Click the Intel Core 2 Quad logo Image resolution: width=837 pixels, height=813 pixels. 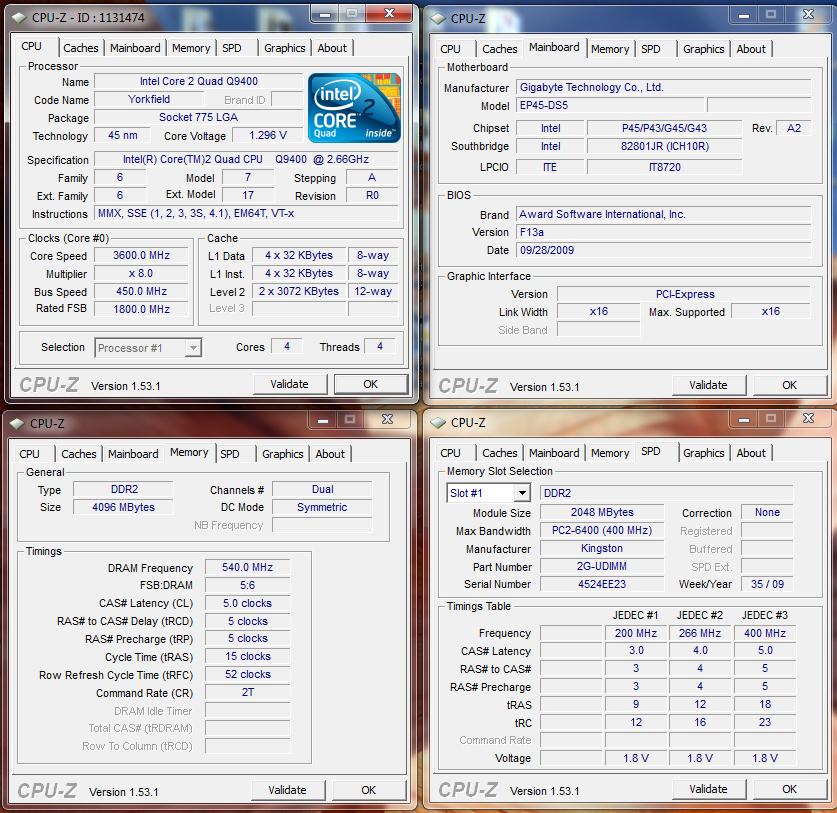354,108
